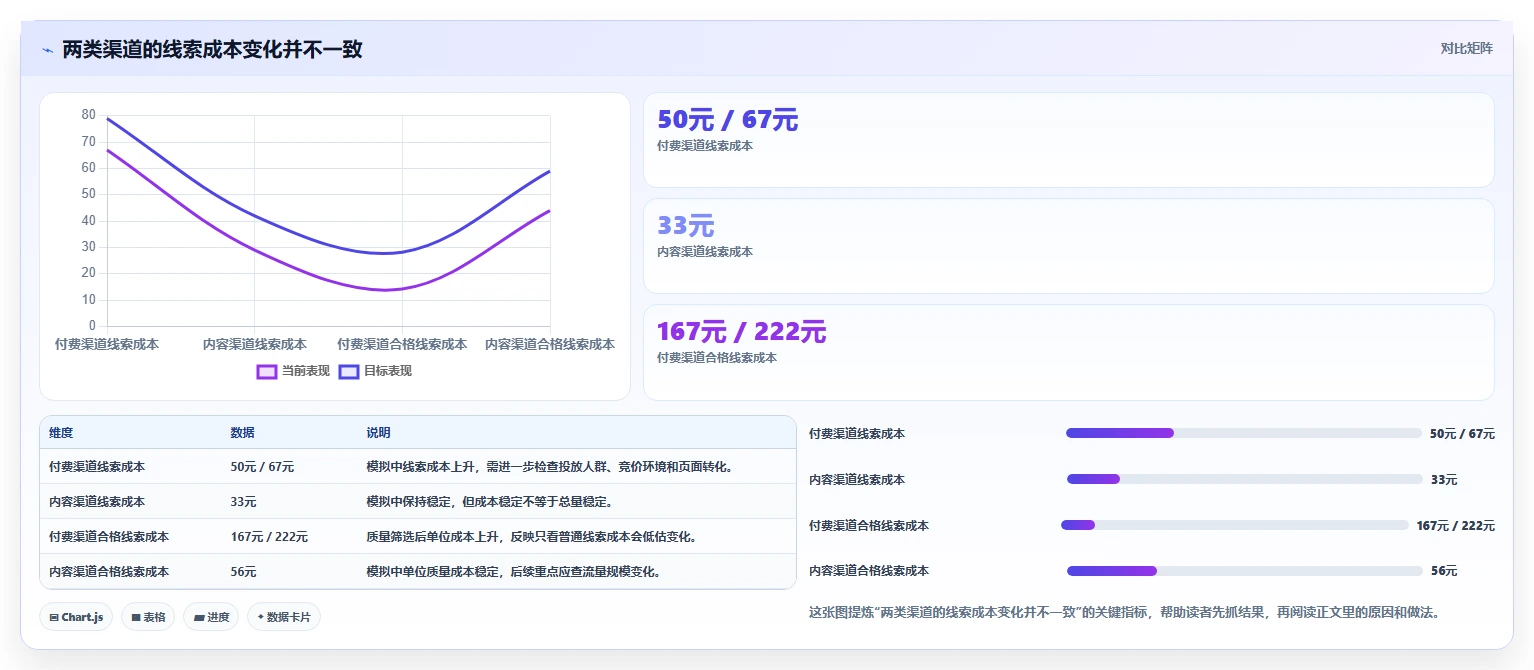Click the 付费渠道线索成本 progress bar
This screenshot has height=670, width=1534.
1244,433
